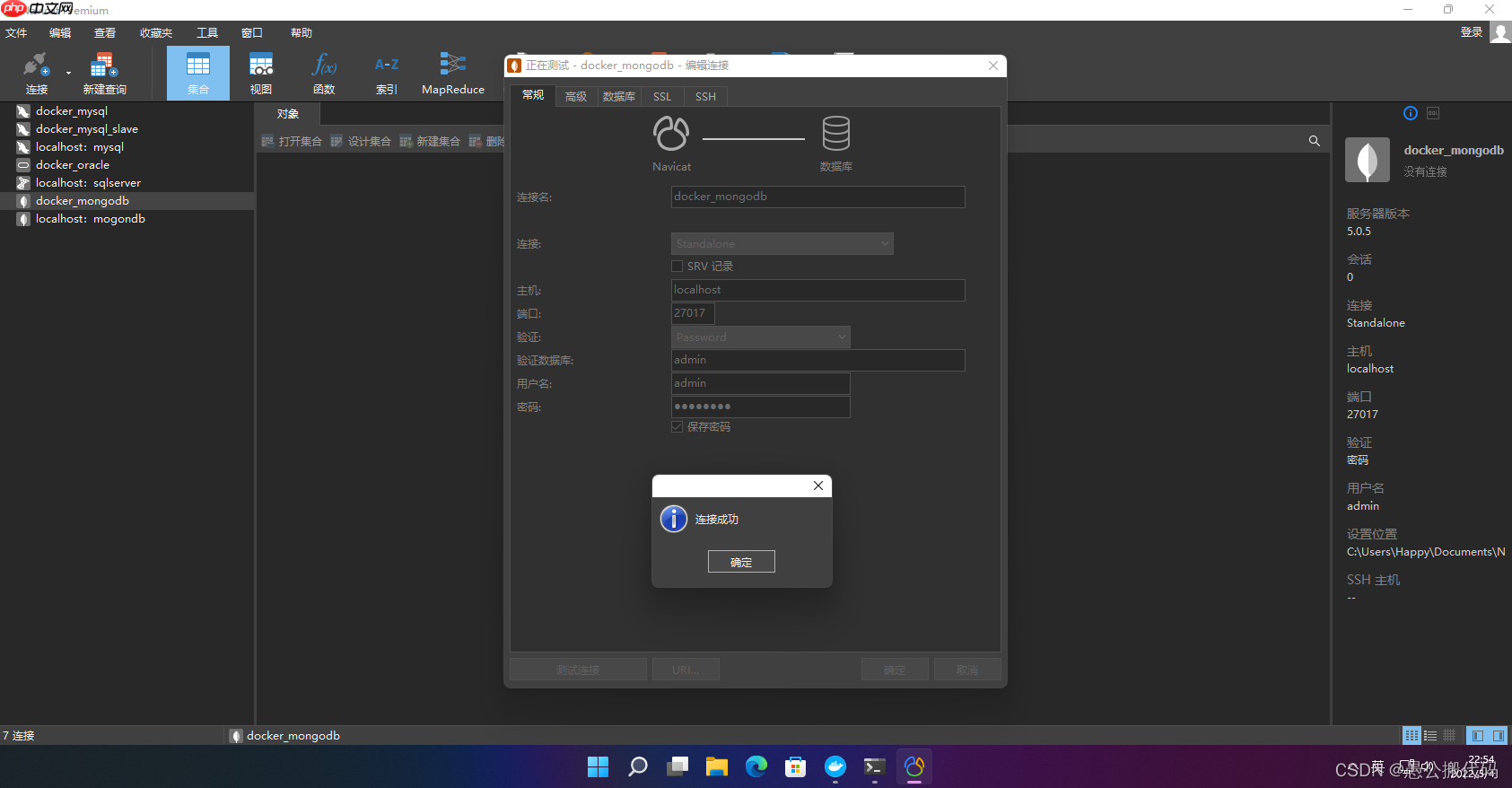The width and height of the screenshot is (1512, 788).
Task: Switch to the SSH tab
Action: pos(706,97)
